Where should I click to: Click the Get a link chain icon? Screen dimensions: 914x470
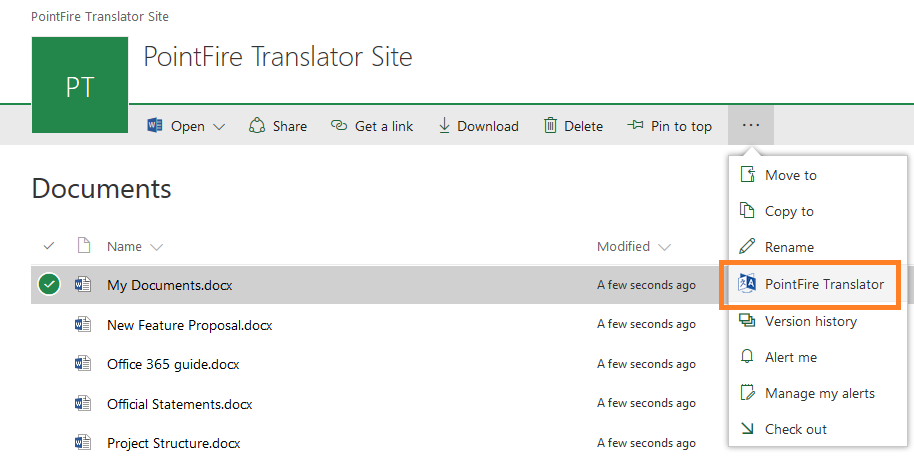point(339,125)
